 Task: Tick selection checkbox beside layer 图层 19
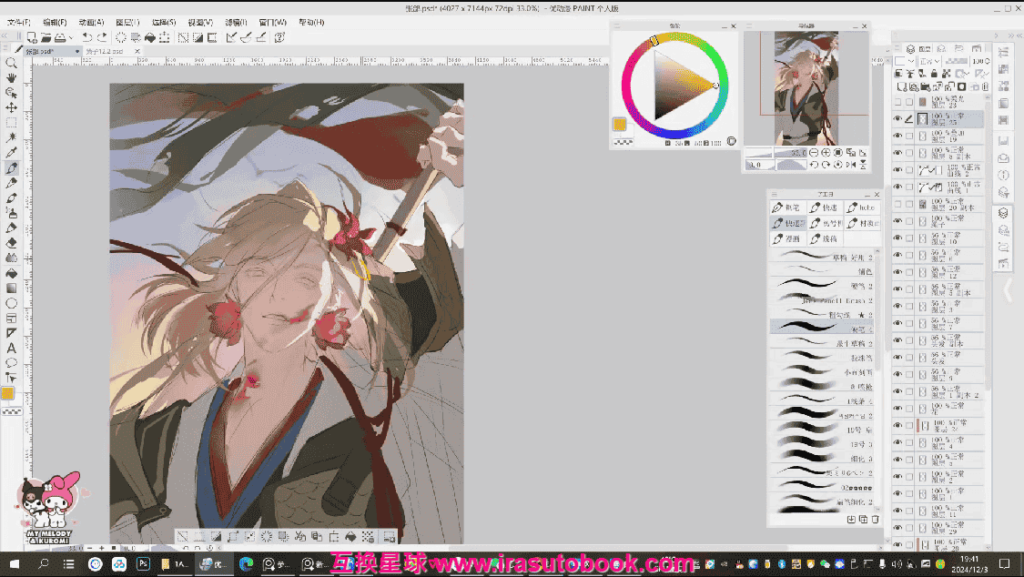point(910,136)
